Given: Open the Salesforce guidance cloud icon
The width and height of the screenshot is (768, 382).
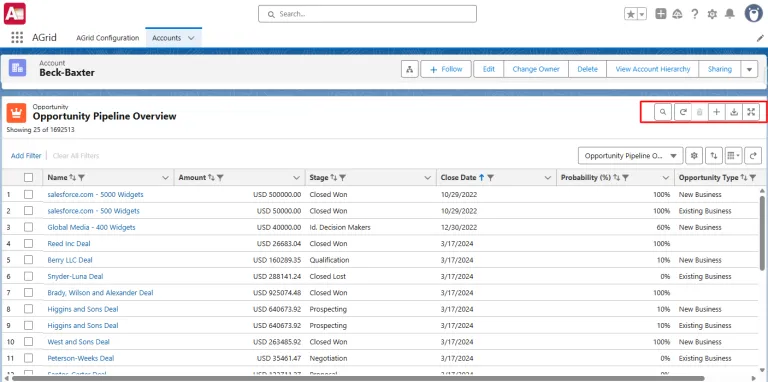Looking at the screenshot, I should 677,14.
